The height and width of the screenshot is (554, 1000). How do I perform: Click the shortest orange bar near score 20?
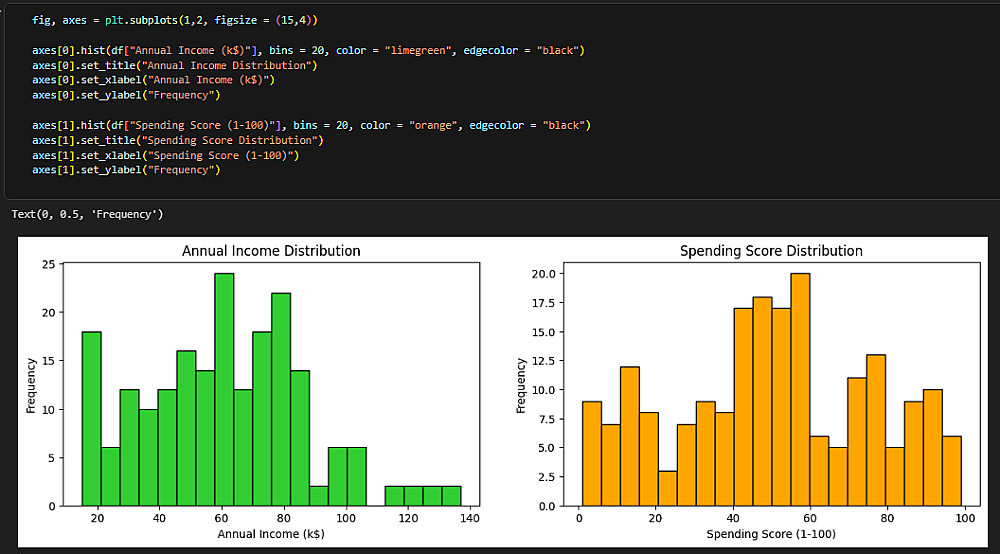667,488
